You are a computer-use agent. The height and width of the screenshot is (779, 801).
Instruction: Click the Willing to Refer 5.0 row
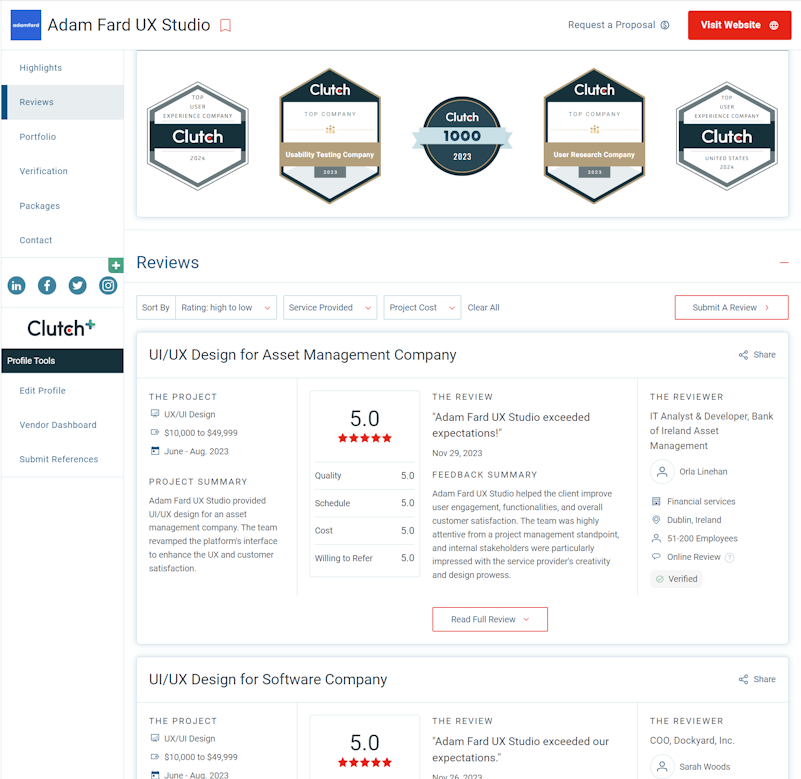click(365, 558)
